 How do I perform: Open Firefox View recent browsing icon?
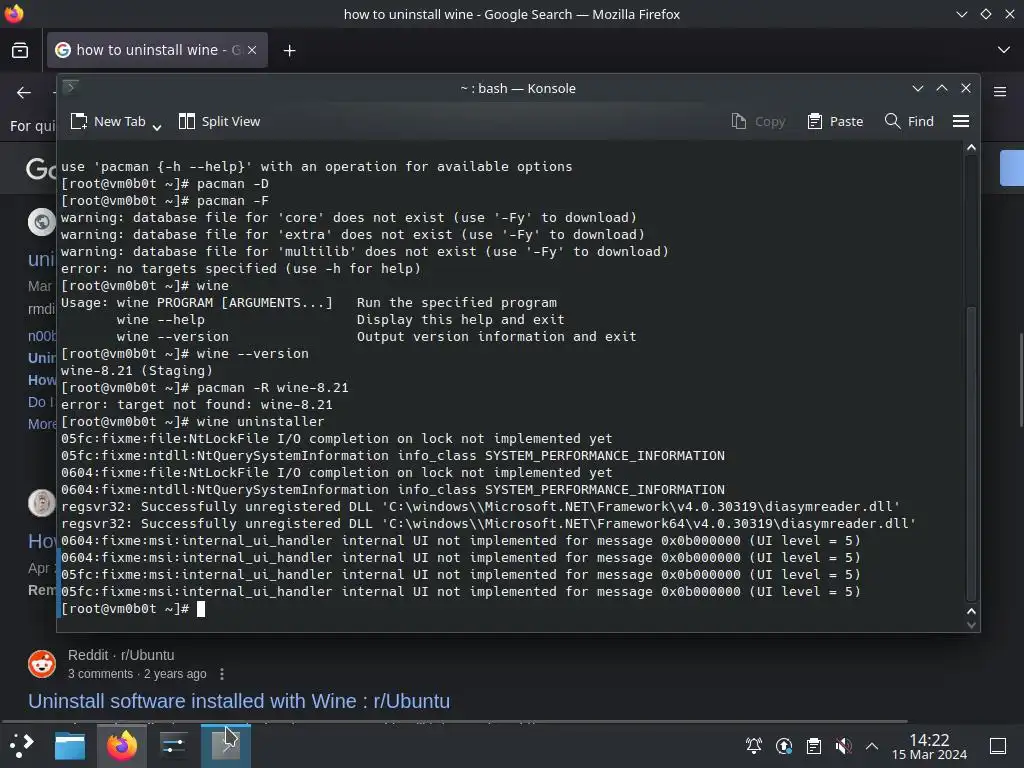[20, 50]
